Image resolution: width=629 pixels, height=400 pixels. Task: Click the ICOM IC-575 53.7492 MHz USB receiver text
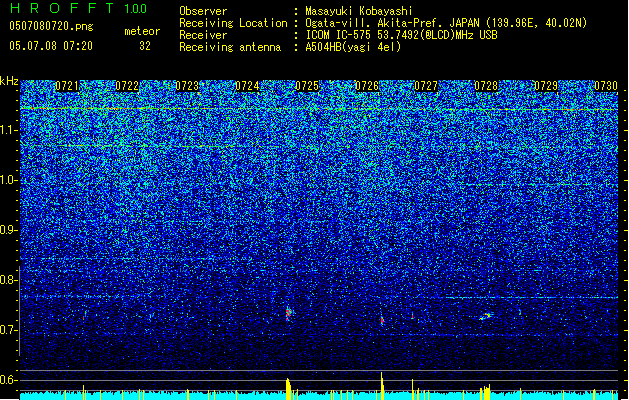coord(401,35)
